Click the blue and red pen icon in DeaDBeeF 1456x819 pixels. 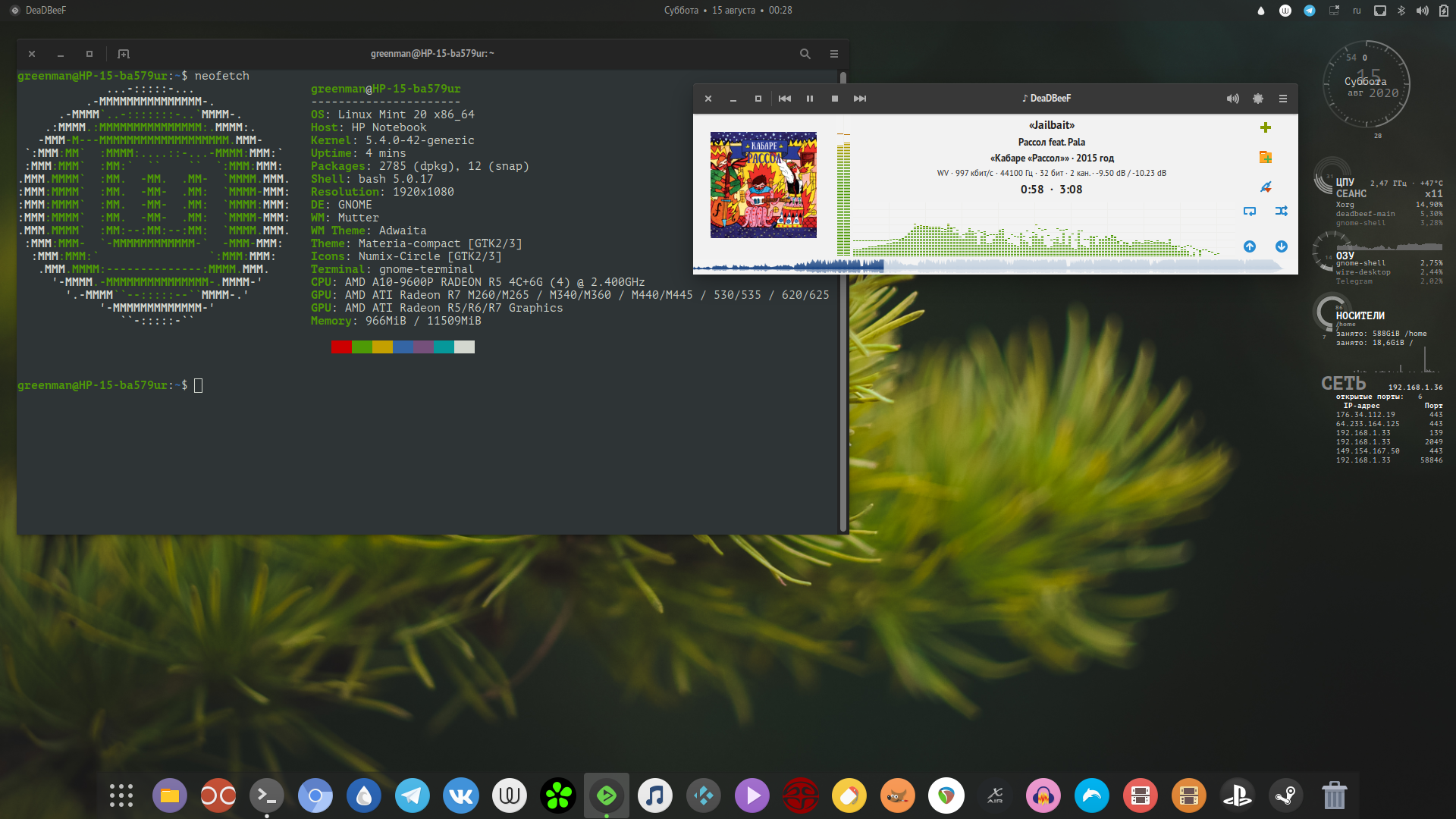point(1266,187)
